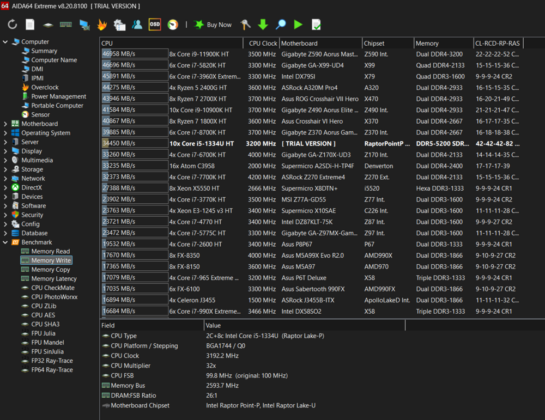Screen dimensions: 545x420
Task: Expand the Storage tree node
Action: tap(5, 169)
